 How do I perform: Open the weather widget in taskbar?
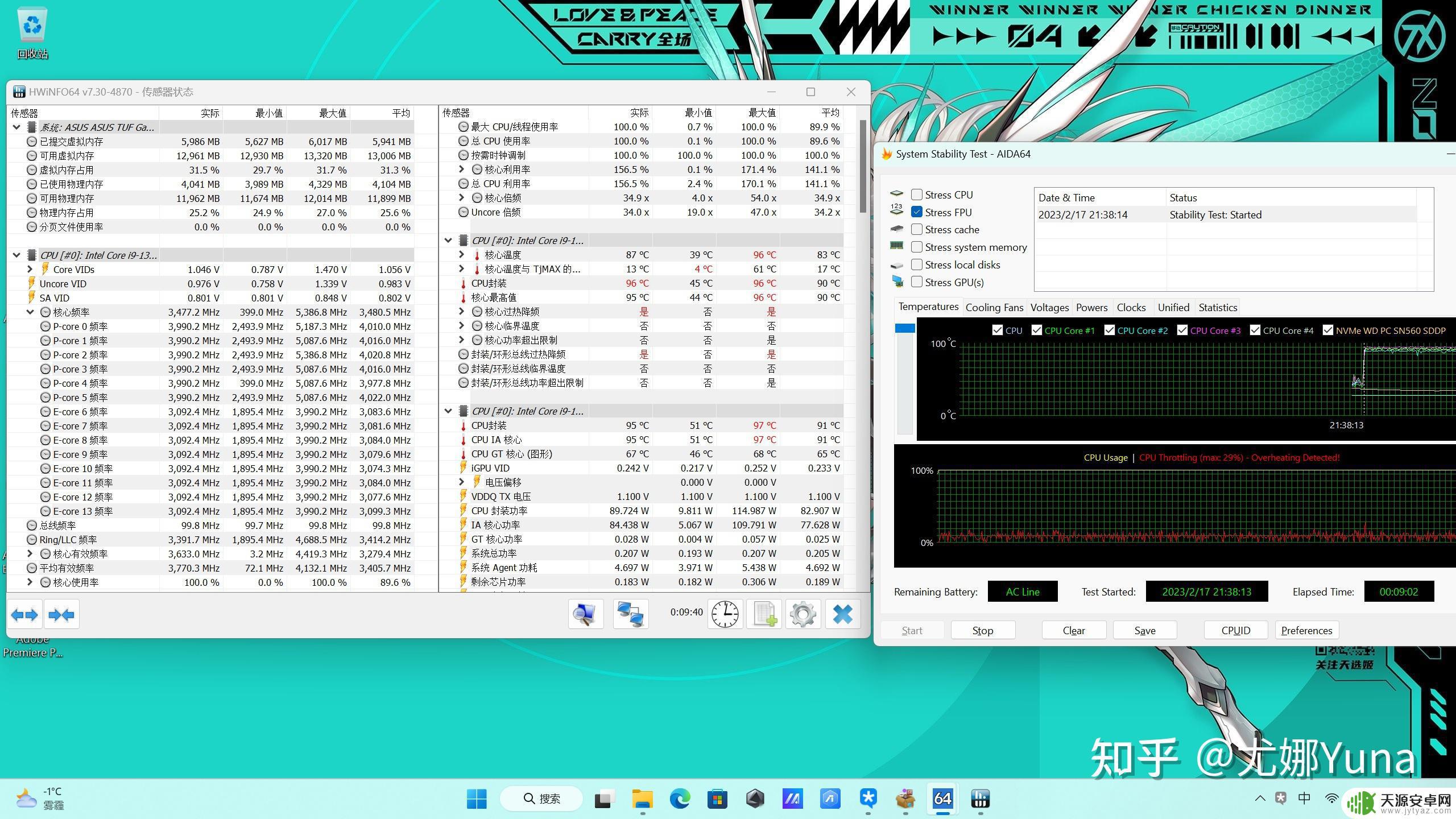(40, 799)
